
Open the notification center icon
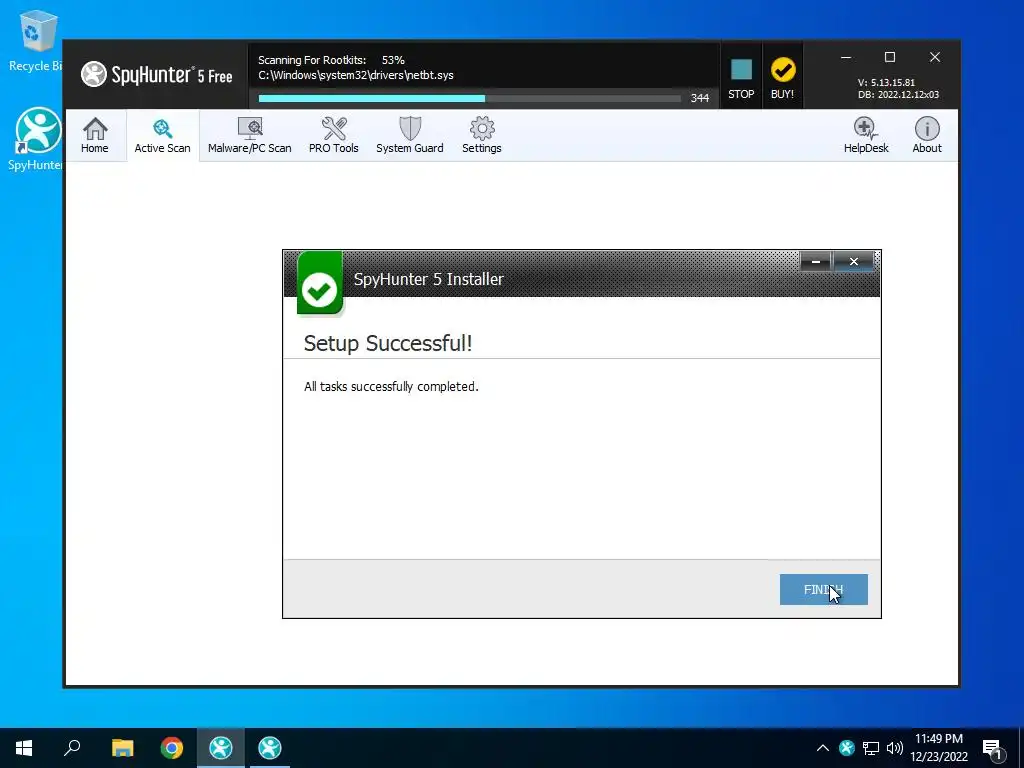pyautogui.click(x=992, y=749)
